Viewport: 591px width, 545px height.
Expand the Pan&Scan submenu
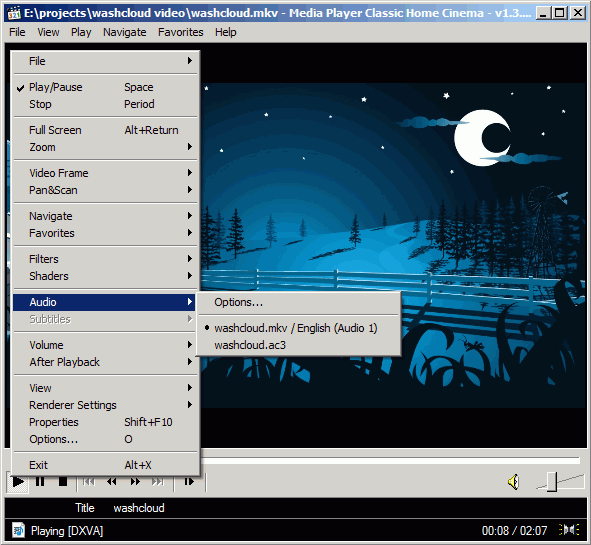point(105,190)
